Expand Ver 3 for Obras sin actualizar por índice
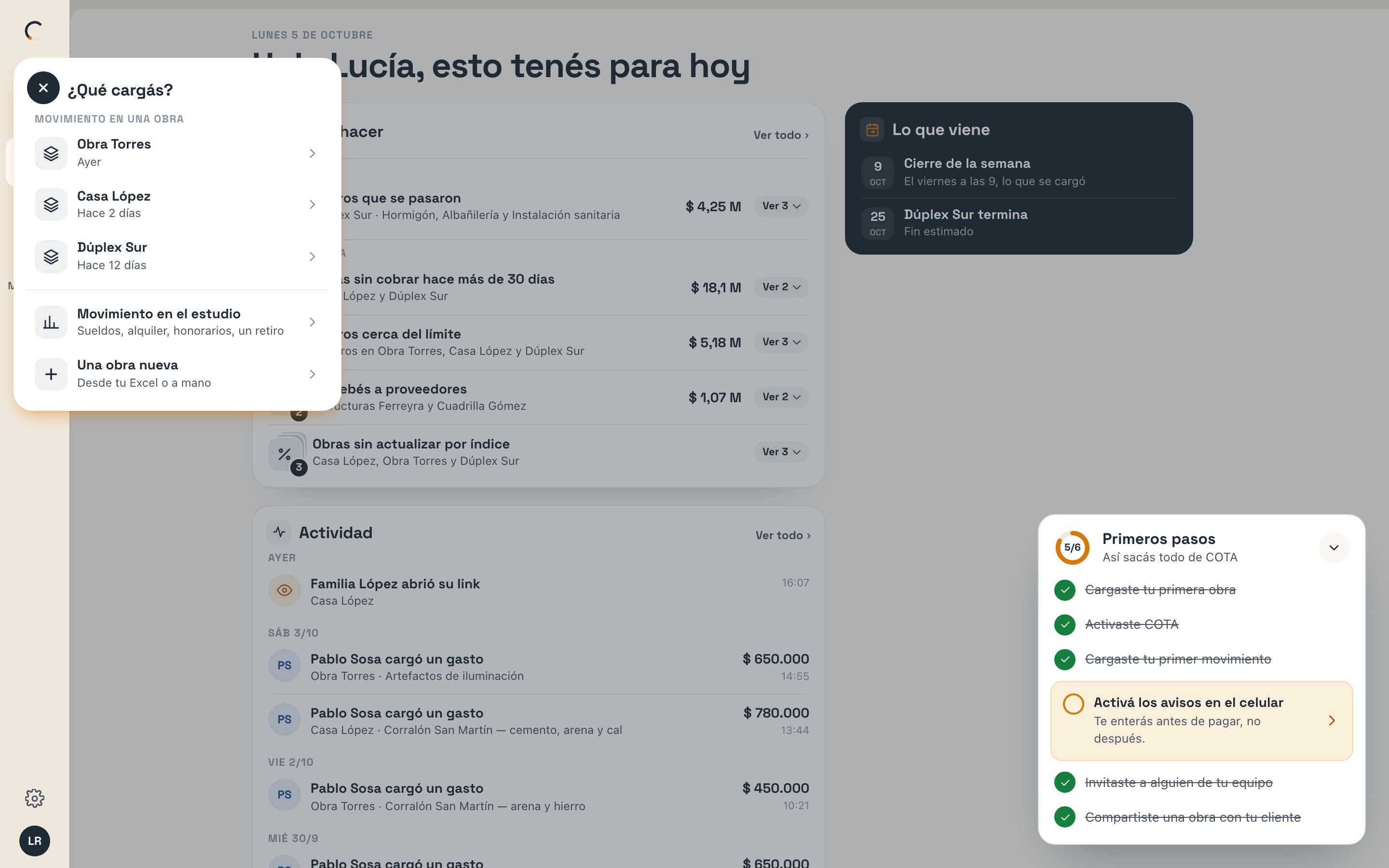1389x868 pixels. [781, 452]
